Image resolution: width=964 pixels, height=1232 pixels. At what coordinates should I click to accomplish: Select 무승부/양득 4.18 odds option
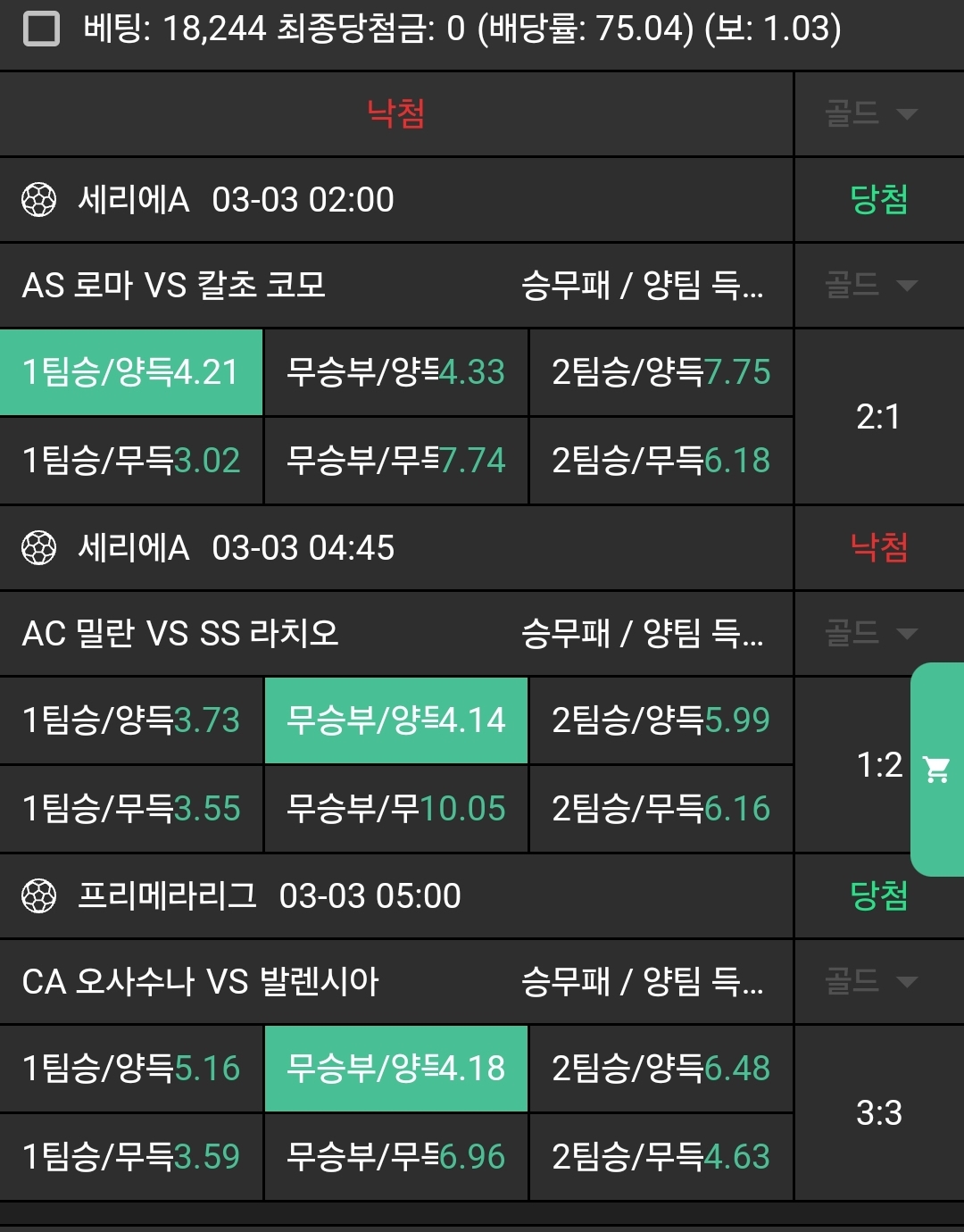396,1069
